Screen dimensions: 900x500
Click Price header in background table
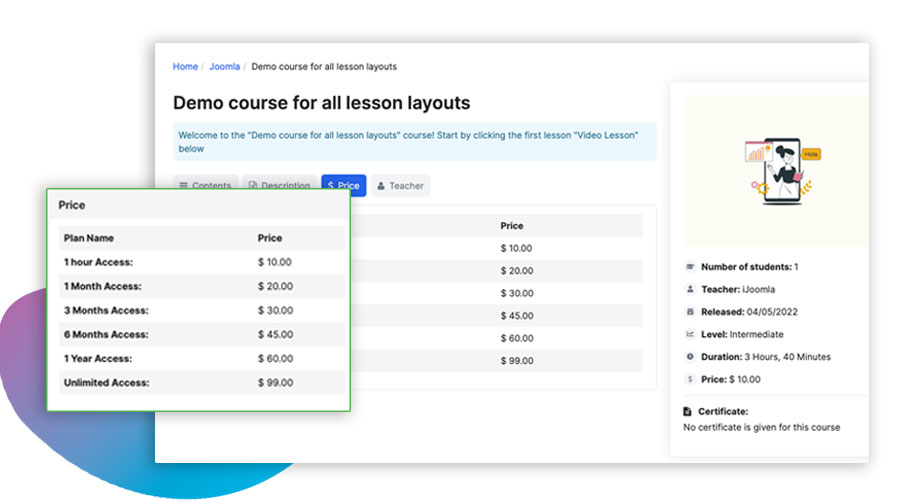511,226
